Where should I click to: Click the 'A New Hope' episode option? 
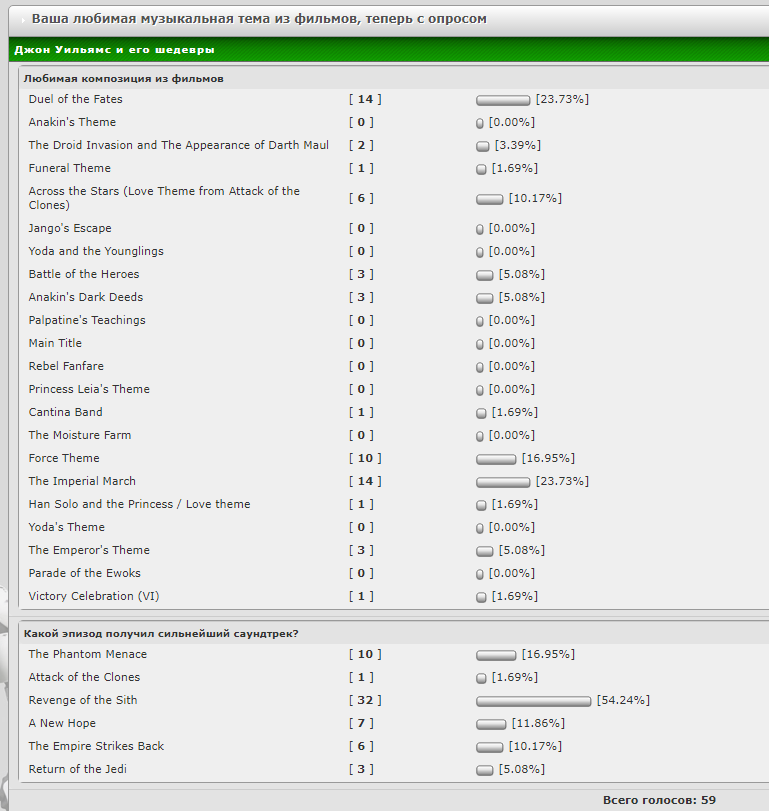click(x=62, y=723)
